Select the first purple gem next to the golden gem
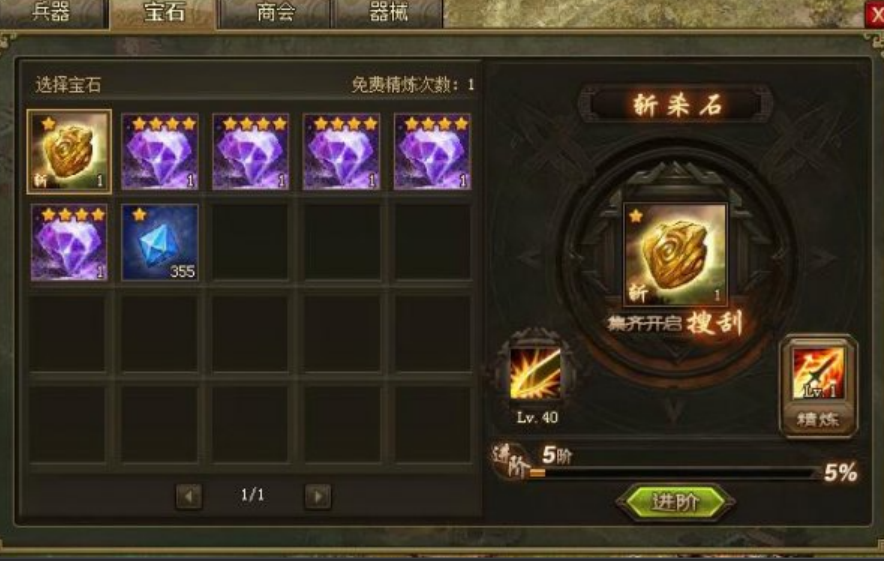The width and height of the screenshot is (884, 561). coord(160,152)
